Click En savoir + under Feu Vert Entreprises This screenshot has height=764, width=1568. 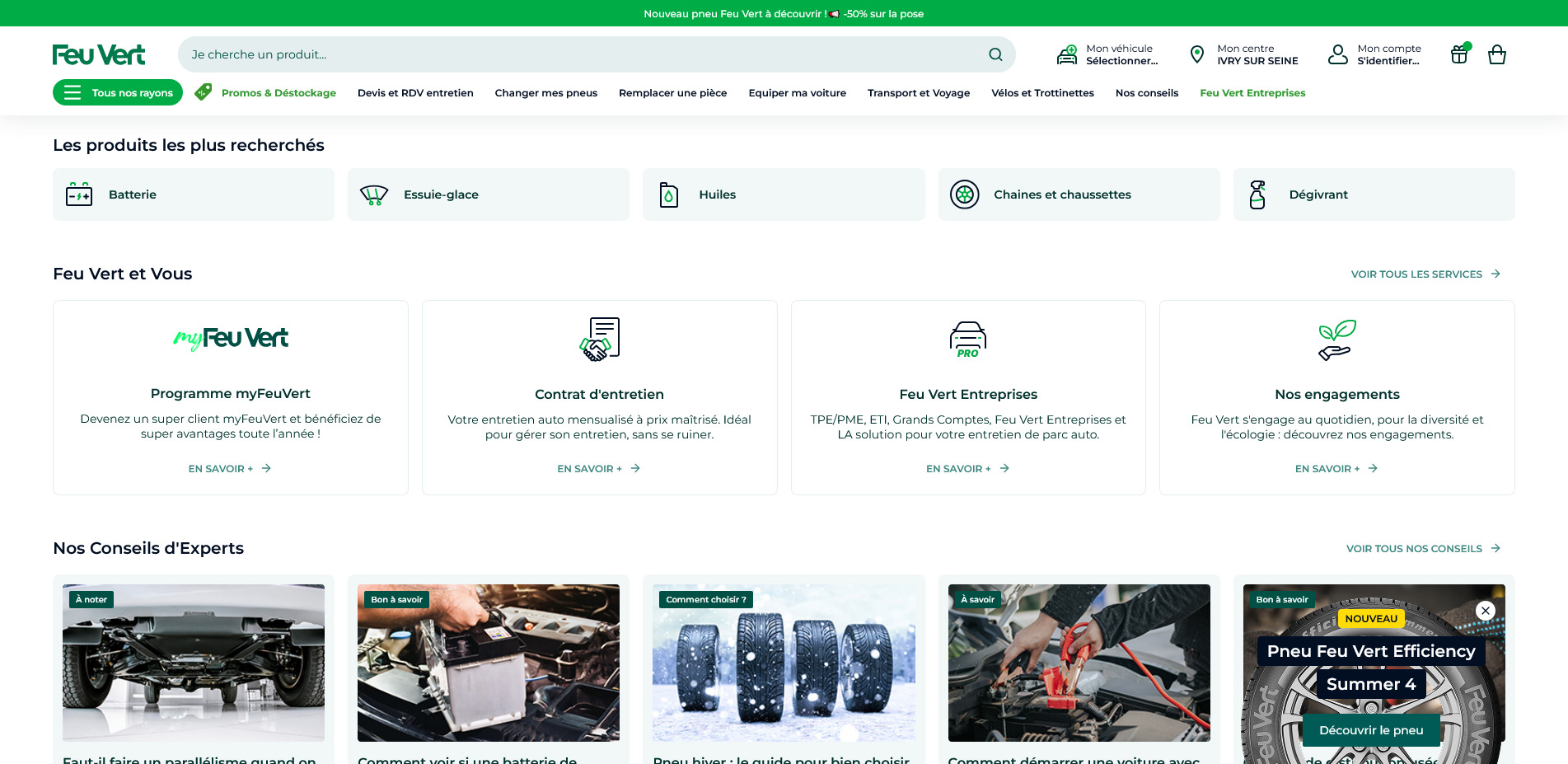[968, 468]
